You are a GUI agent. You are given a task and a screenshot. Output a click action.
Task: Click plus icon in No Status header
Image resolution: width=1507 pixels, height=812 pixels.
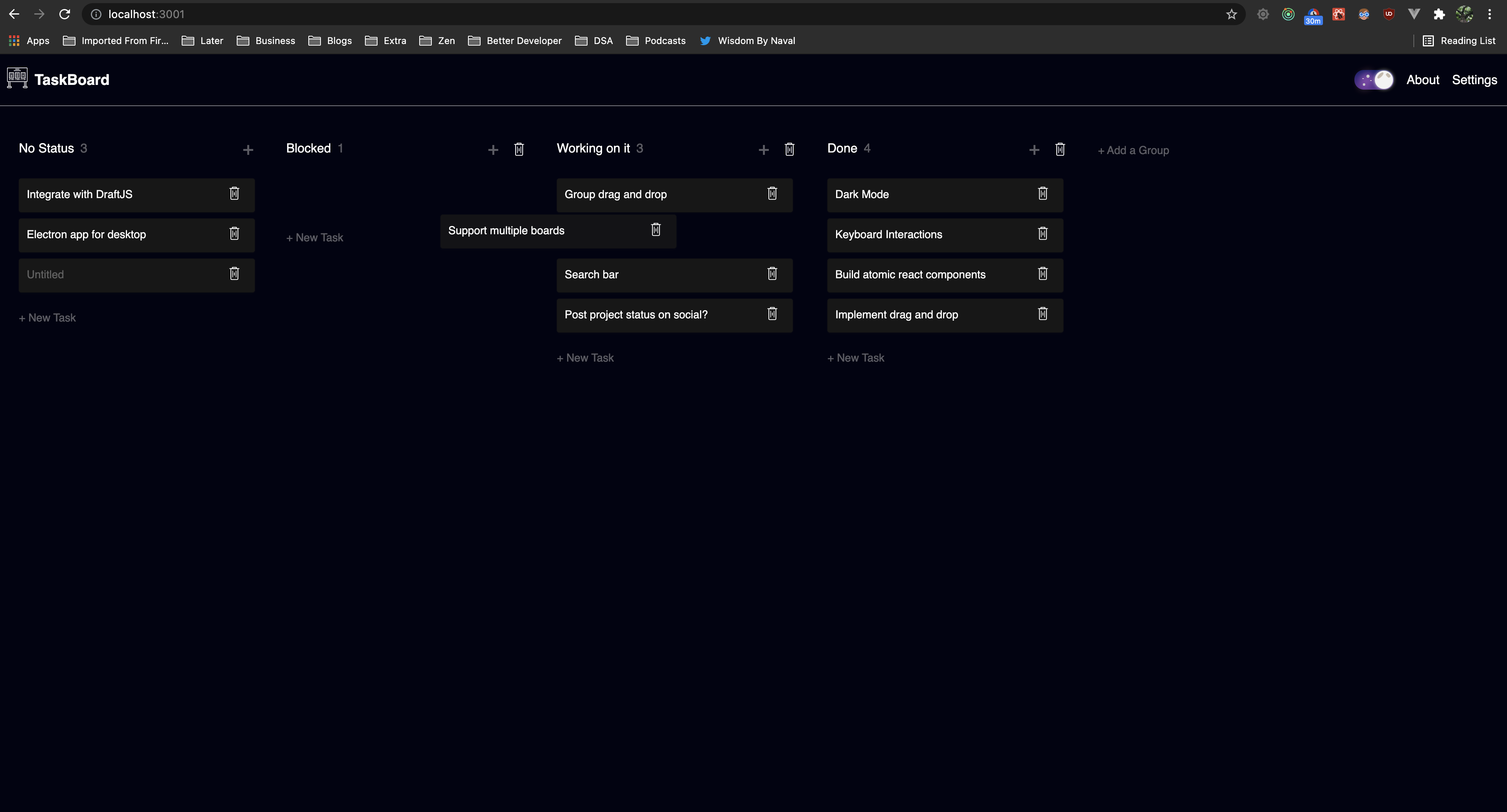click(x=248, y=150)
